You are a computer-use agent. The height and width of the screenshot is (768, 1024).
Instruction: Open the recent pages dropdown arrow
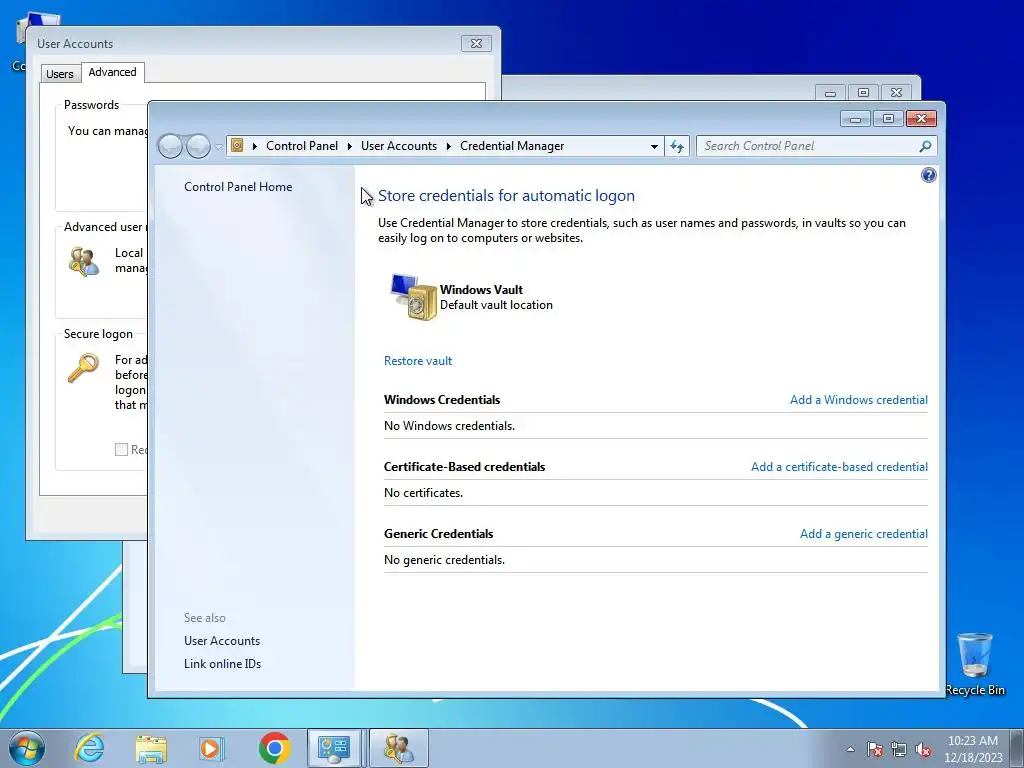tap(218, 147)
